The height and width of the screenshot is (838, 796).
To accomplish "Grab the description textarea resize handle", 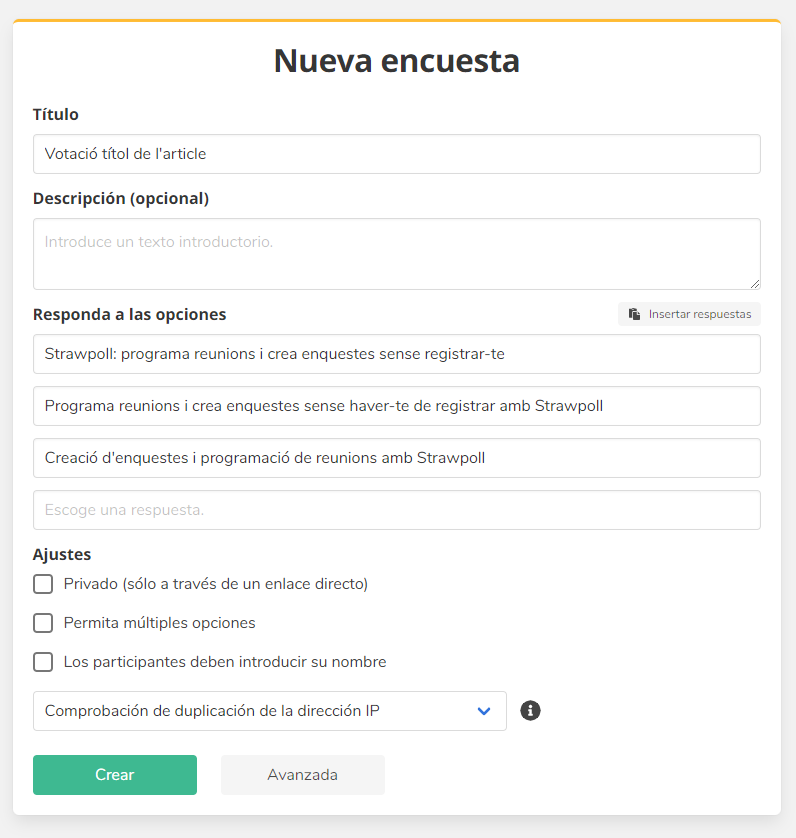I will 754,283.
